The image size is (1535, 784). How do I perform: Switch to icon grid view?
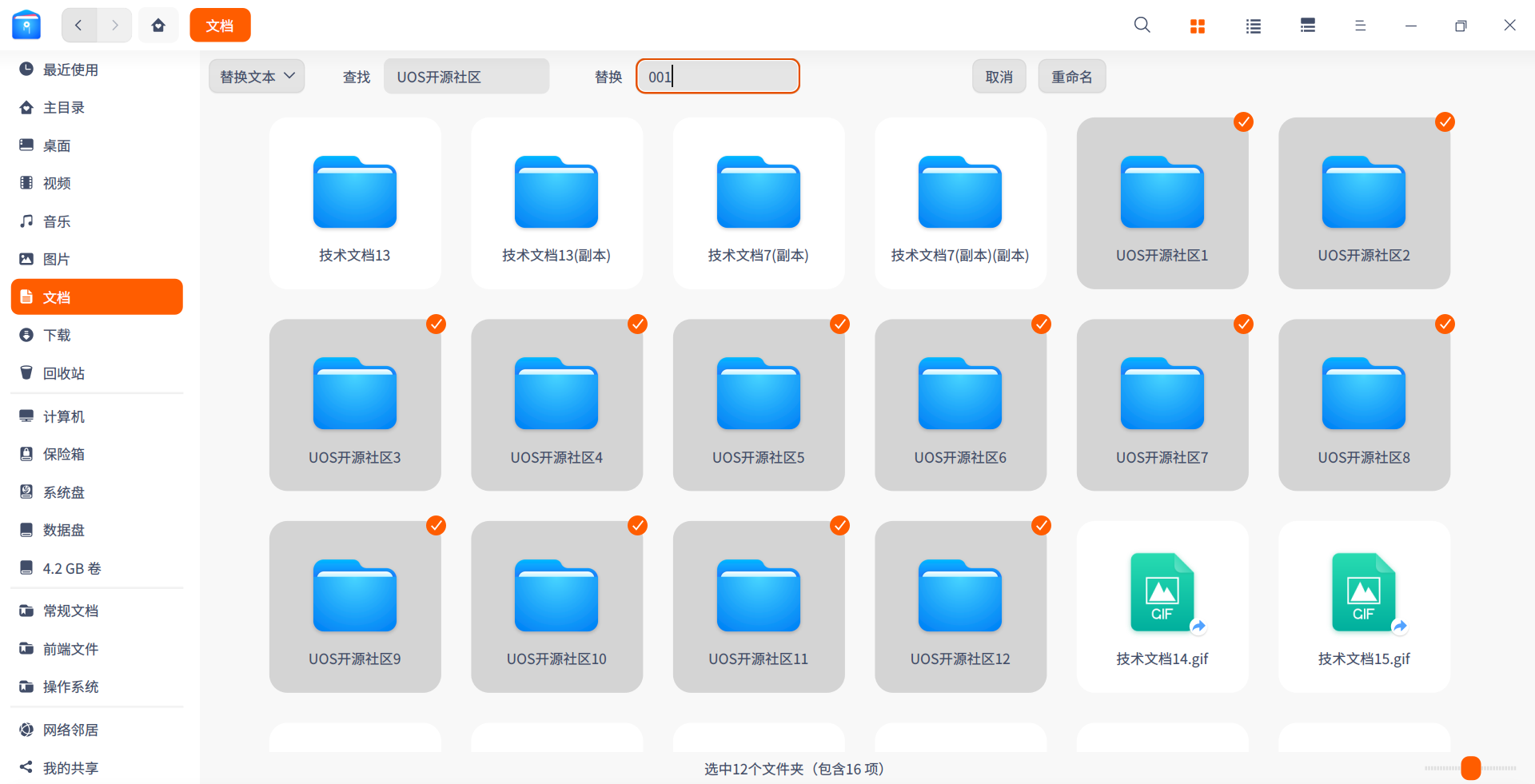[x=1197, y=26]
